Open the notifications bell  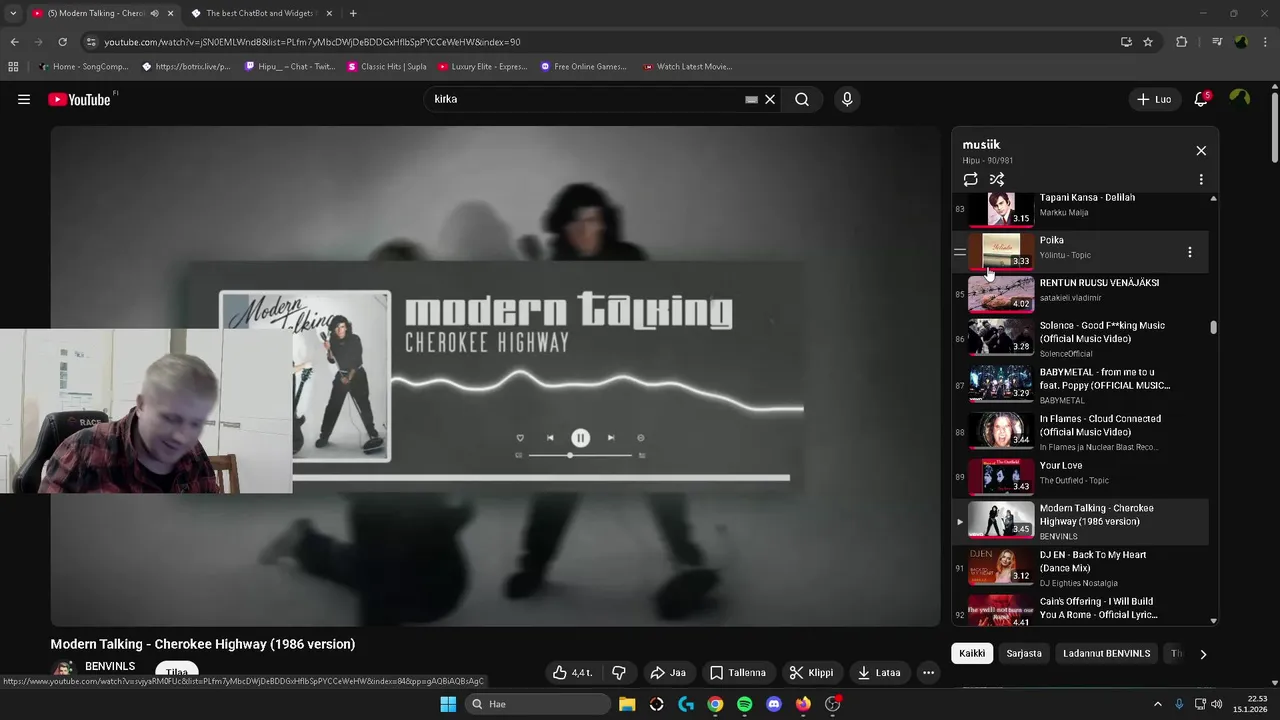click(1202, 99)
